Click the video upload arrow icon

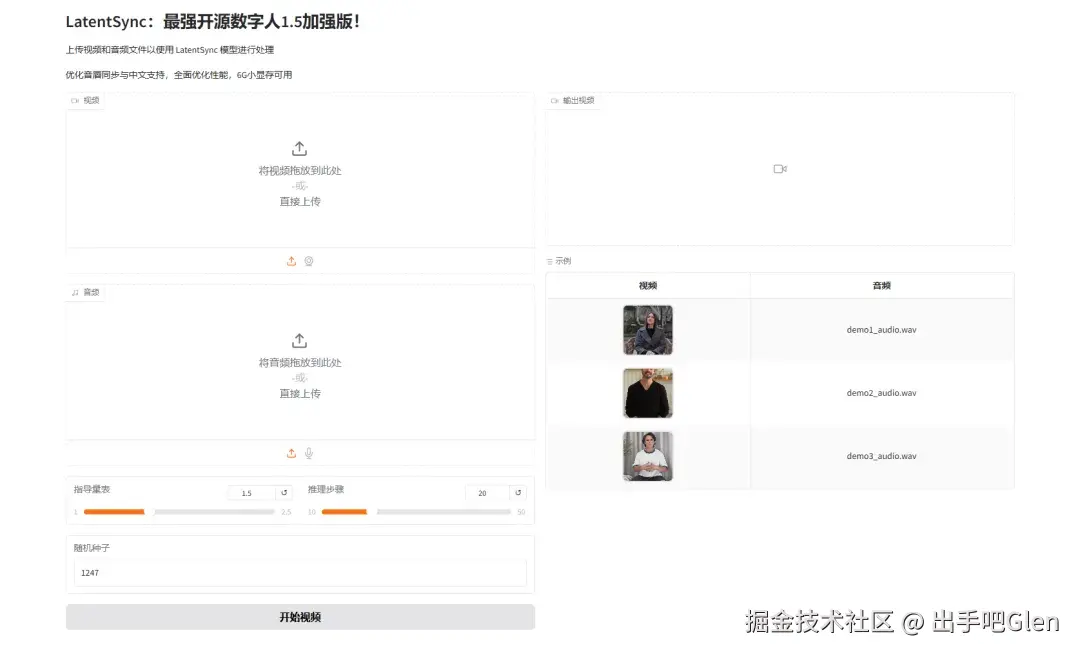pyautogui.click(x=299, y=149)
